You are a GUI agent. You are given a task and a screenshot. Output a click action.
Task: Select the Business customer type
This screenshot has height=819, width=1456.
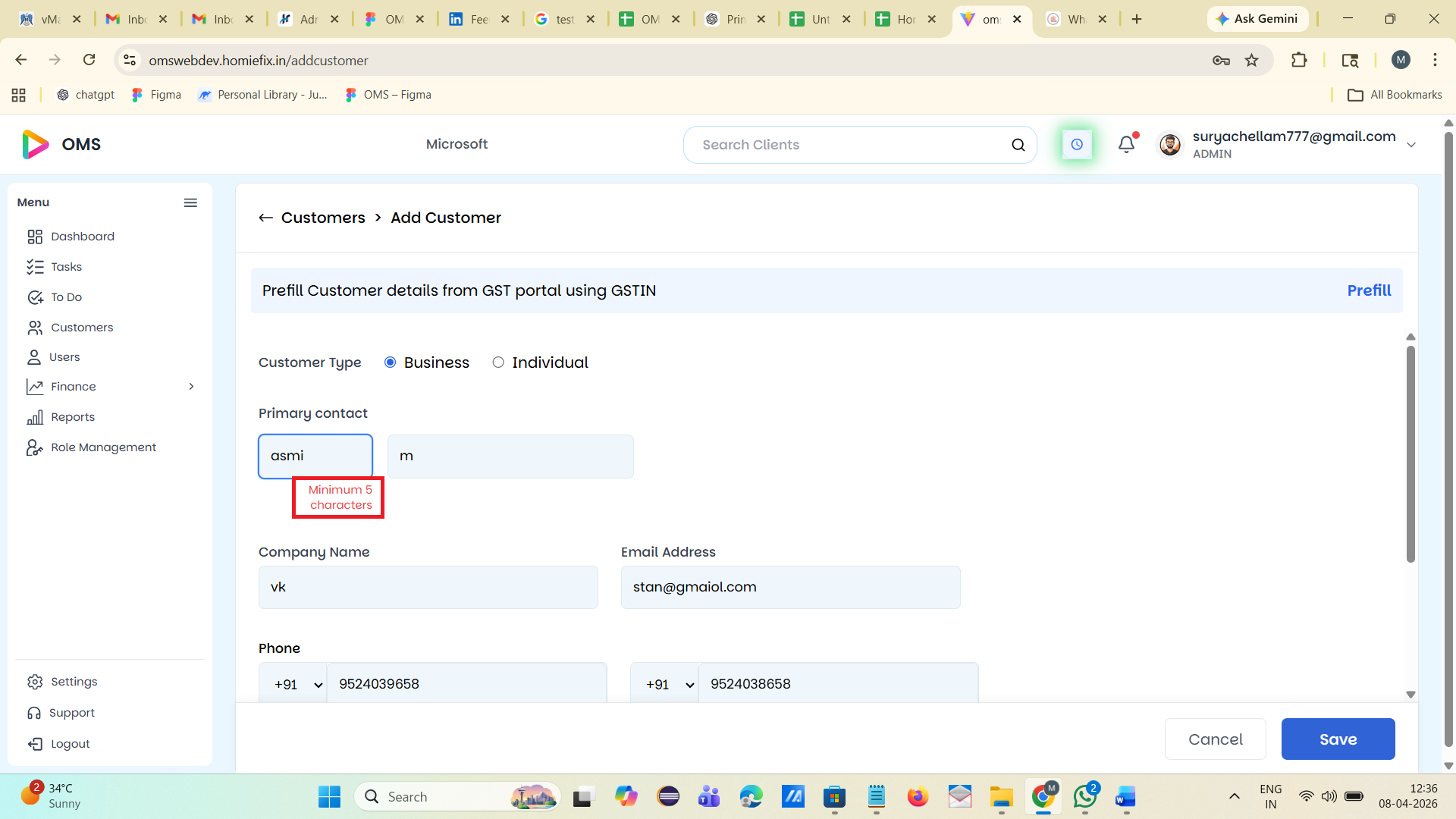tap(391, 362)
